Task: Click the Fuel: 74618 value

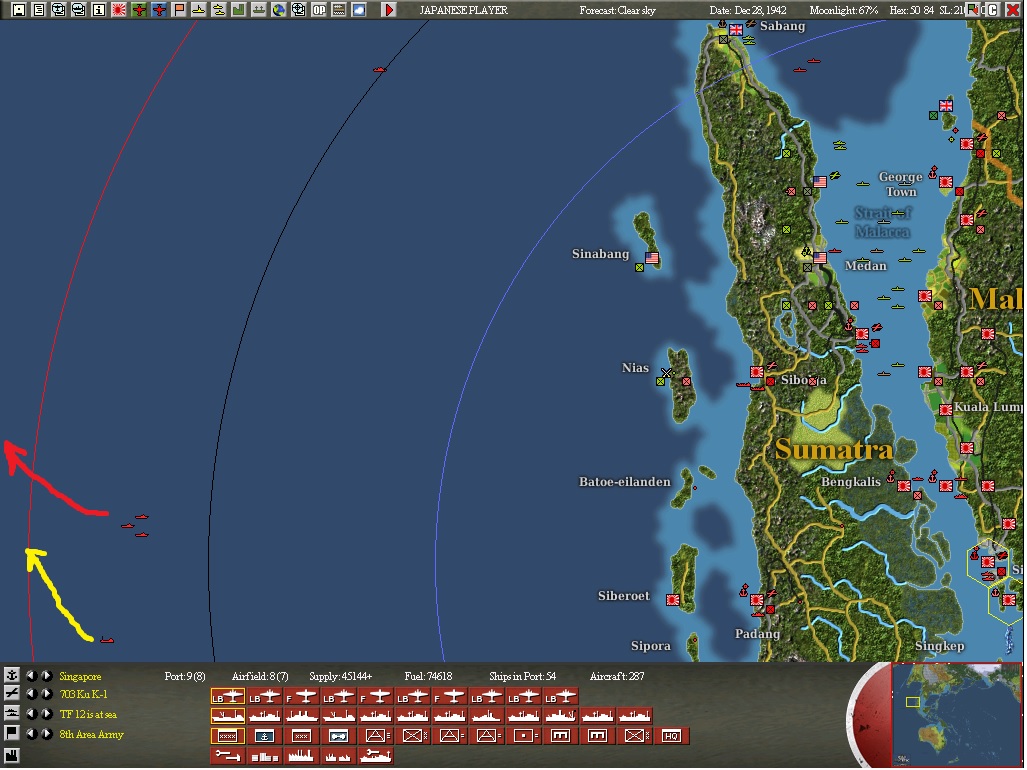Action: [428, 676]
